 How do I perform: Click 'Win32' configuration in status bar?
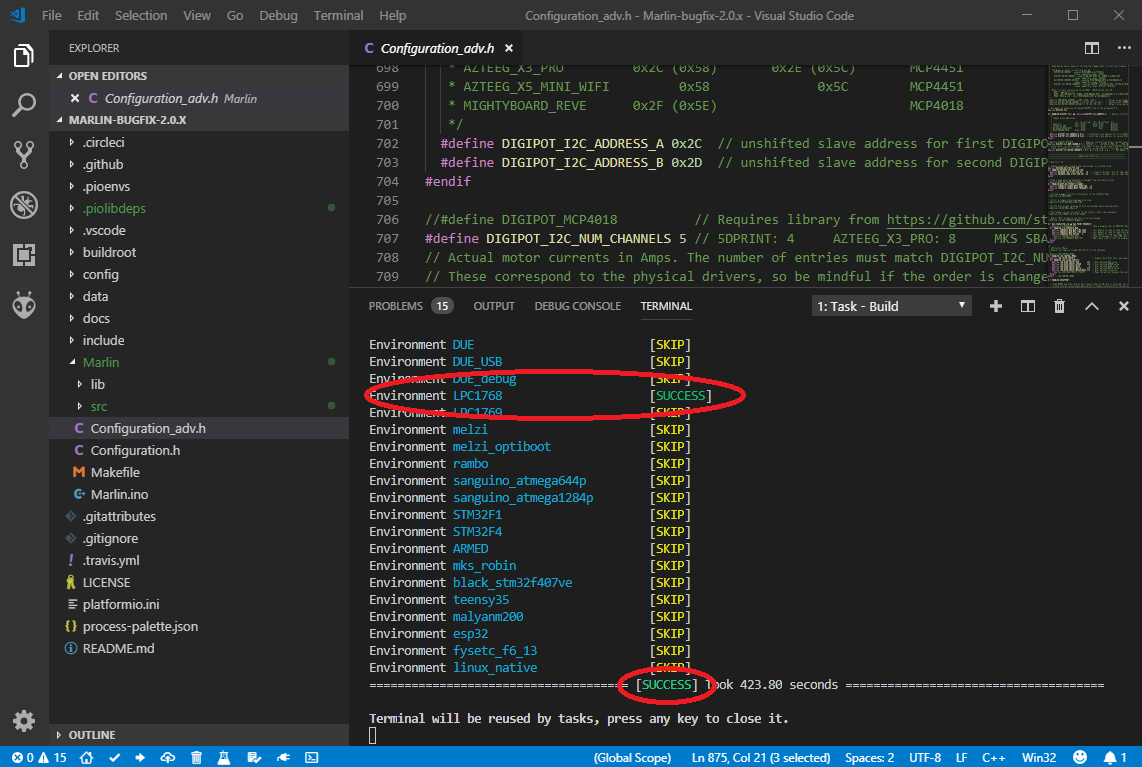pos(1039,758)
